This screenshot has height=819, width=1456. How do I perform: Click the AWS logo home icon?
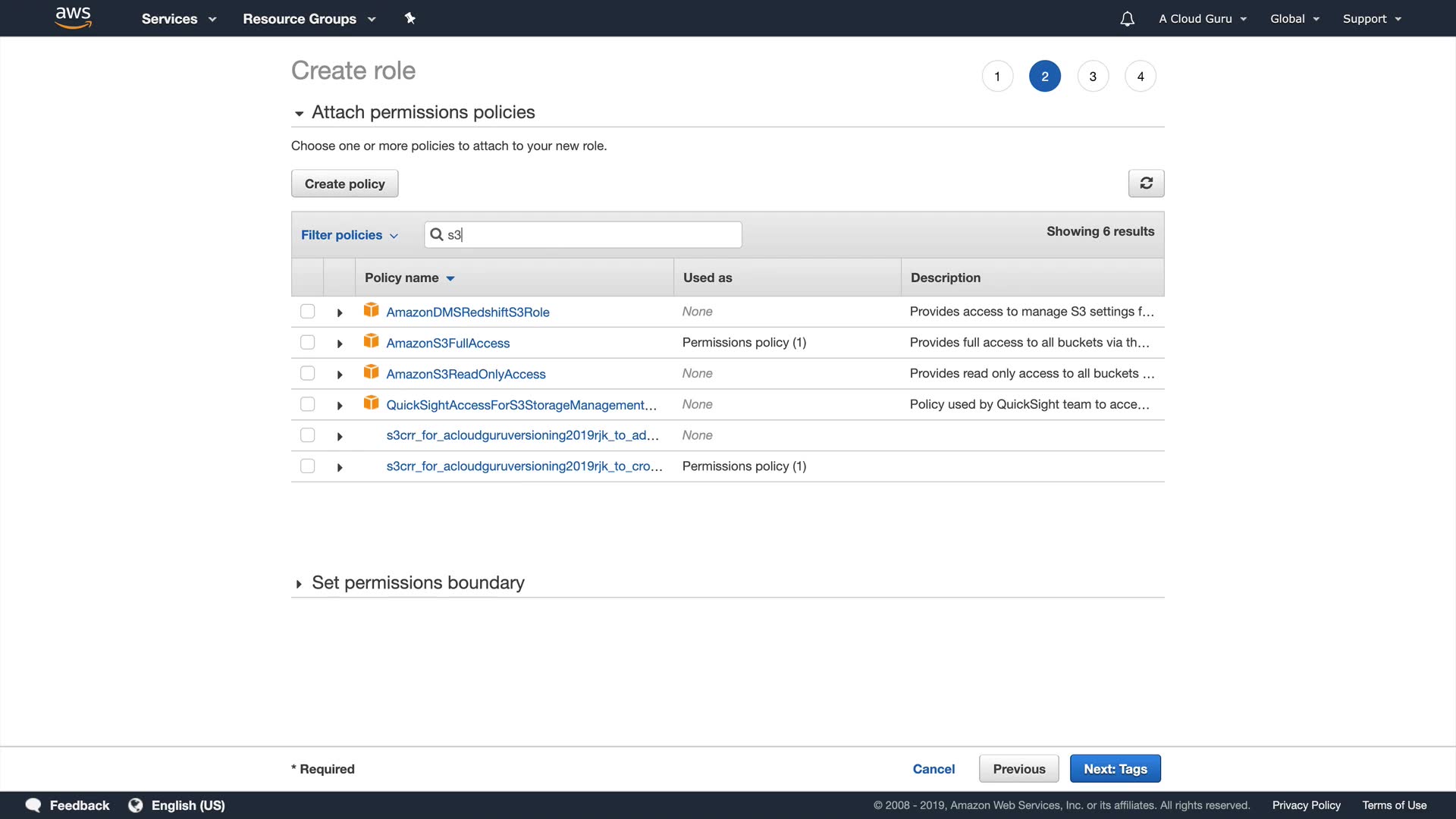tap(74, 17)
